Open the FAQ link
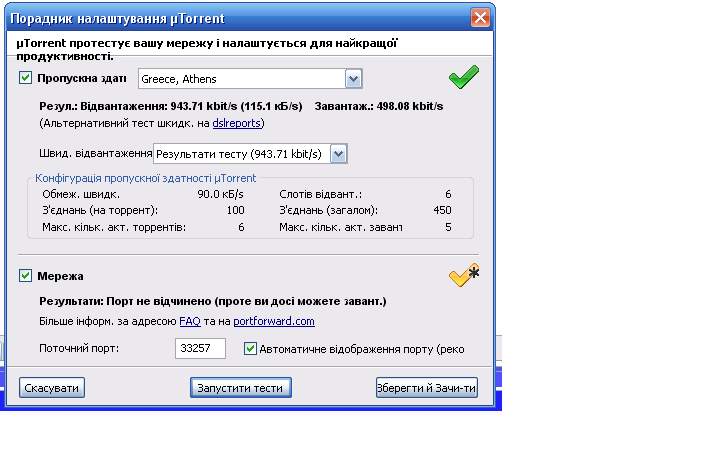 pyautogui.click(x=190, y=321)
